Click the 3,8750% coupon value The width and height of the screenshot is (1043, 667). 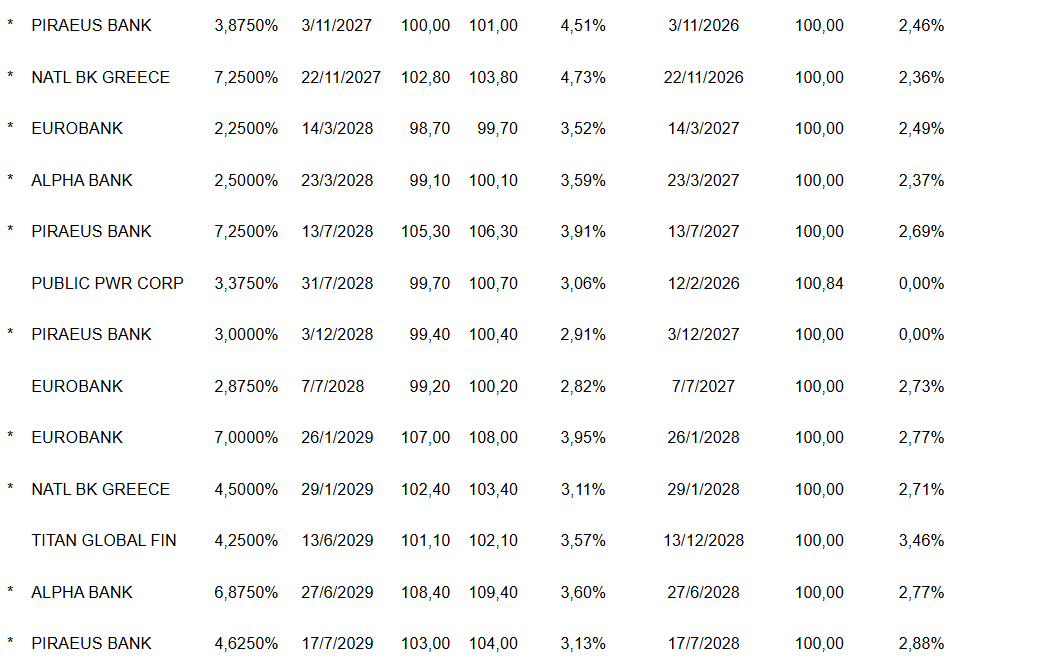point(246,25)
